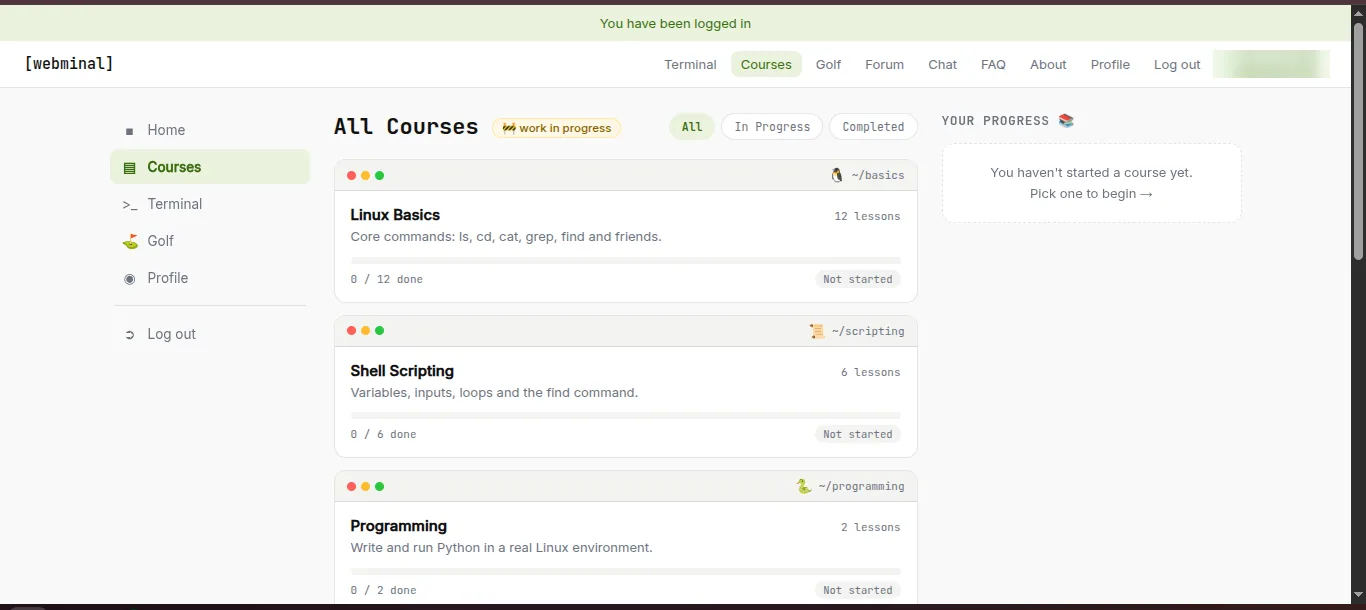Click the scroll icon beside ~/scripting
This screenshot has height=610, width=1366.
point(817,331)
